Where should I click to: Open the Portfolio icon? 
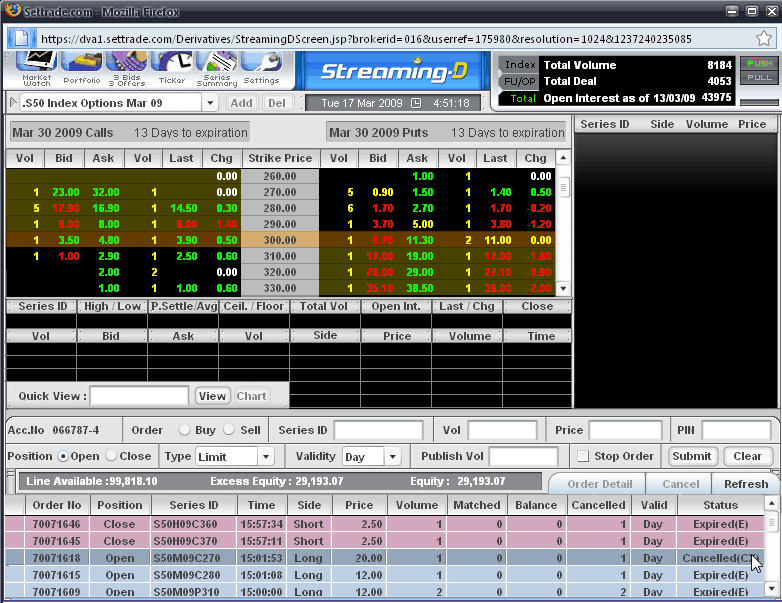coord(82,67)
